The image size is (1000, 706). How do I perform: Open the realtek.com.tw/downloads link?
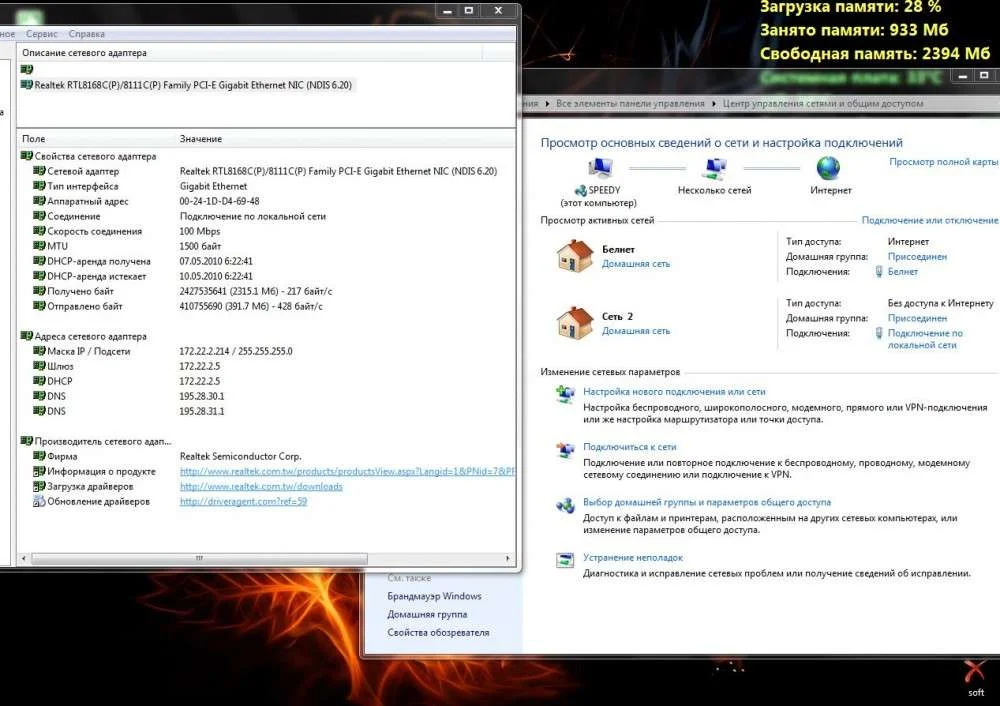261,487
